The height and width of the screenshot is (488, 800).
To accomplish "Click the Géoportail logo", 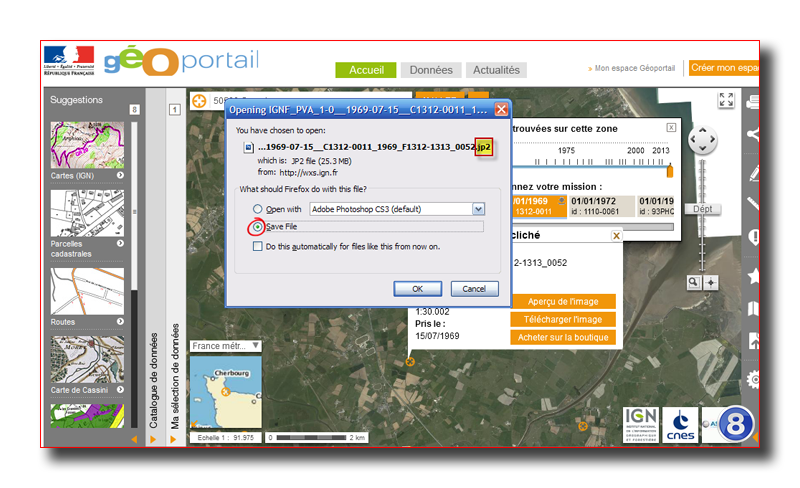I will [182, 61].
